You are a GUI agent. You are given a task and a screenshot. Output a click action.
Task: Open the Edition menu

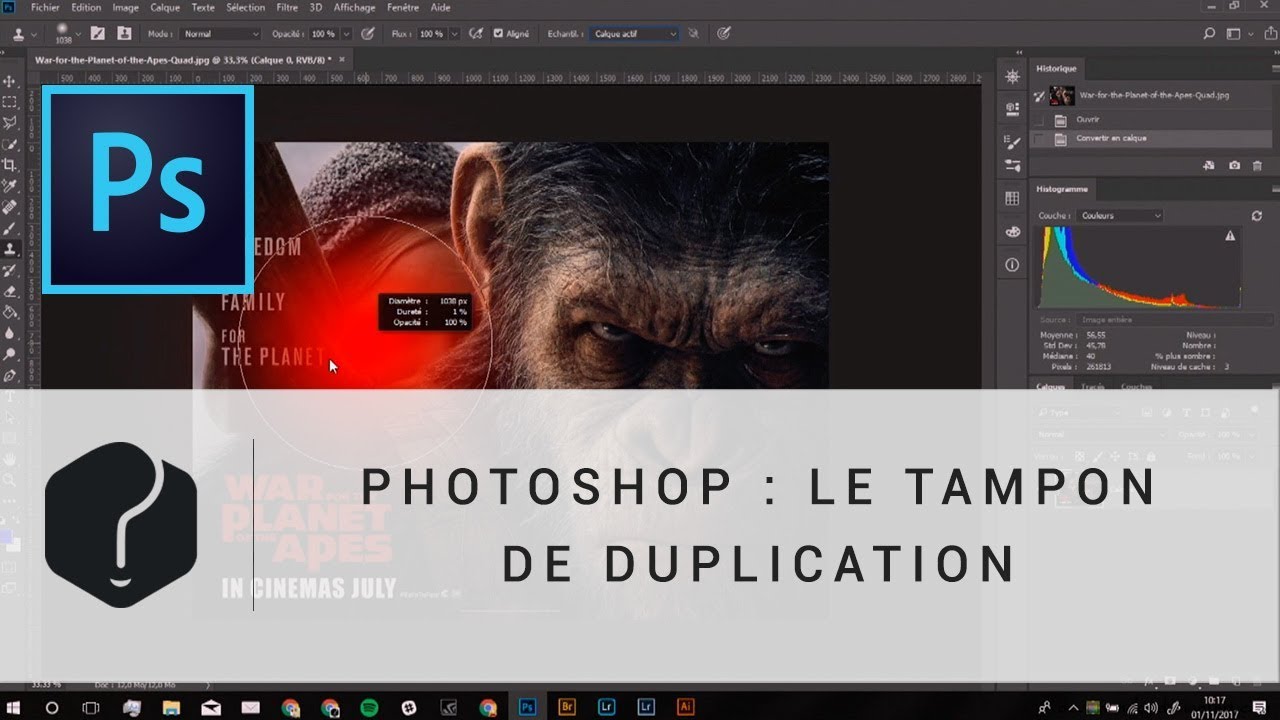click(86, 7)
